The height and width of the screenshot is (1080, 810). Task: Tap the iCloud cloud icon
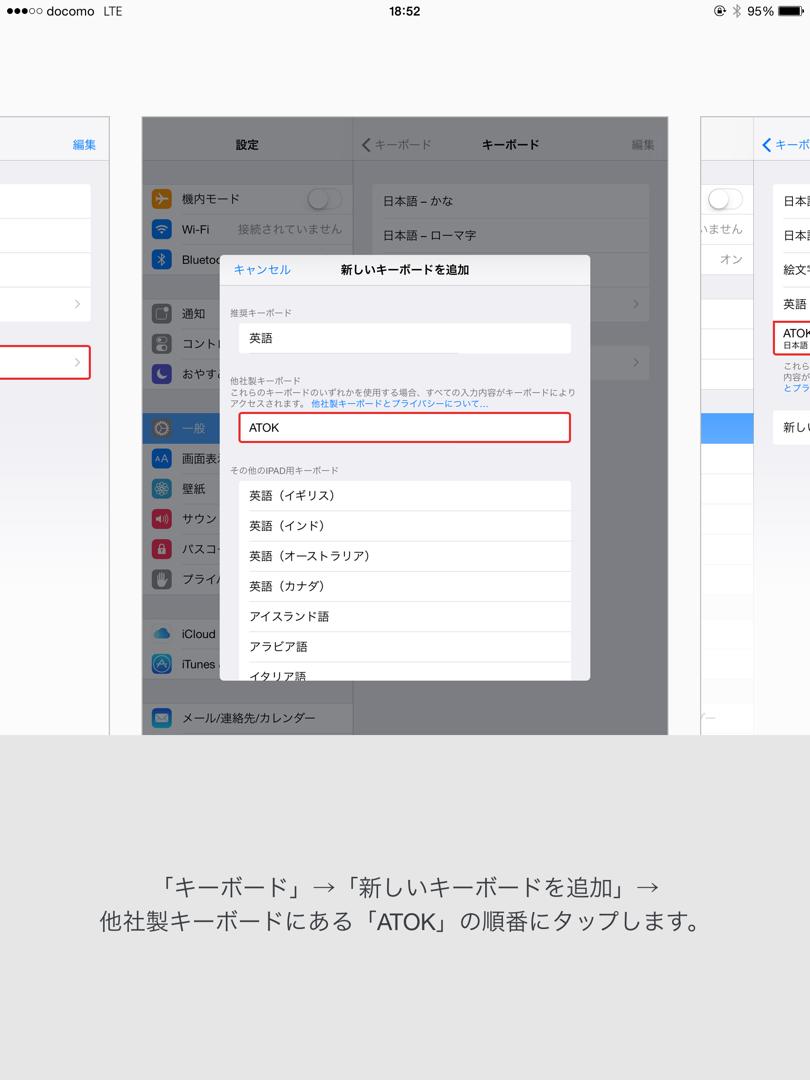161,634
